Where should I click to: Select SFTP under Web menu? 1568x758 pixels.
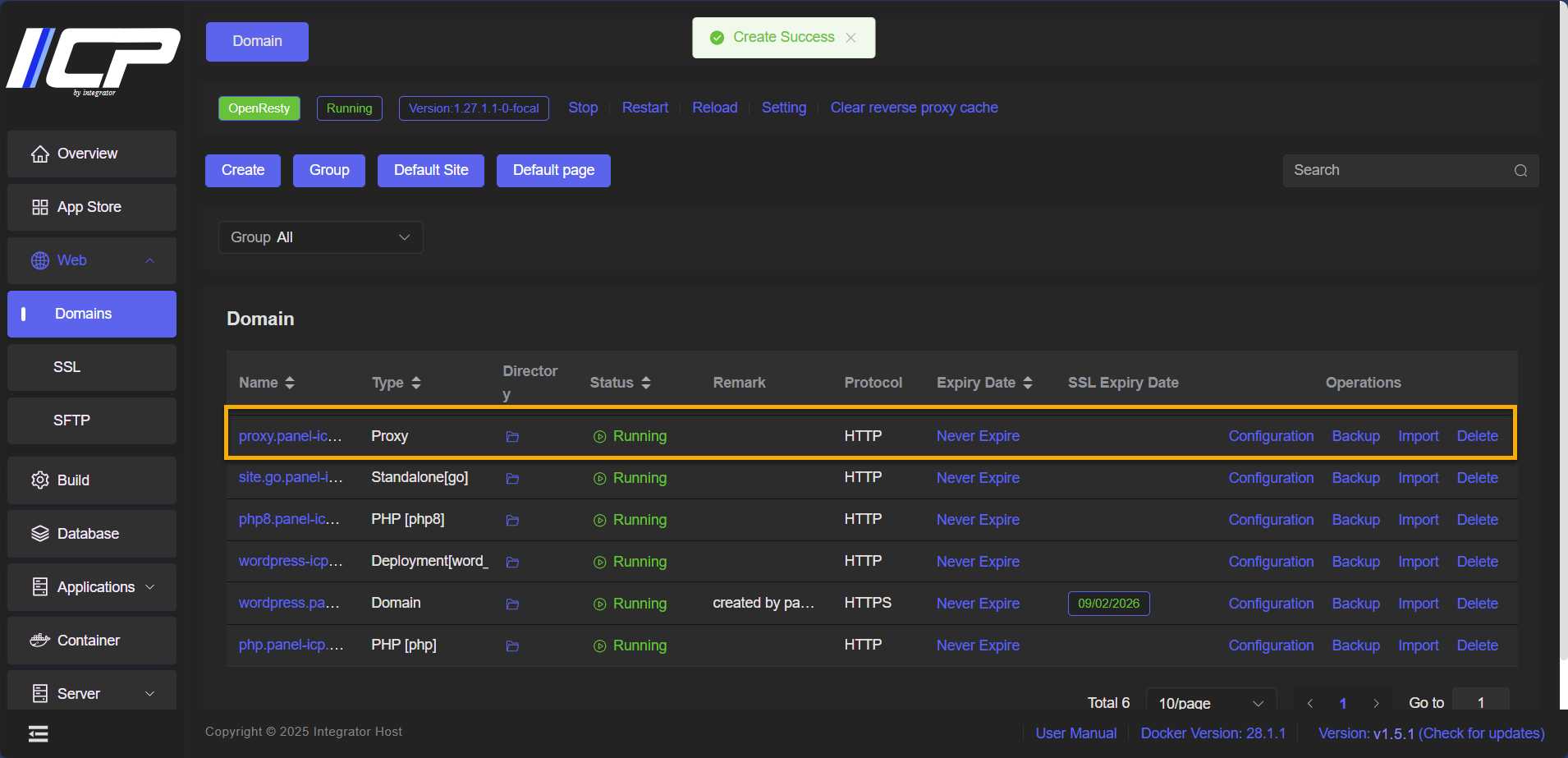[92, 420]
